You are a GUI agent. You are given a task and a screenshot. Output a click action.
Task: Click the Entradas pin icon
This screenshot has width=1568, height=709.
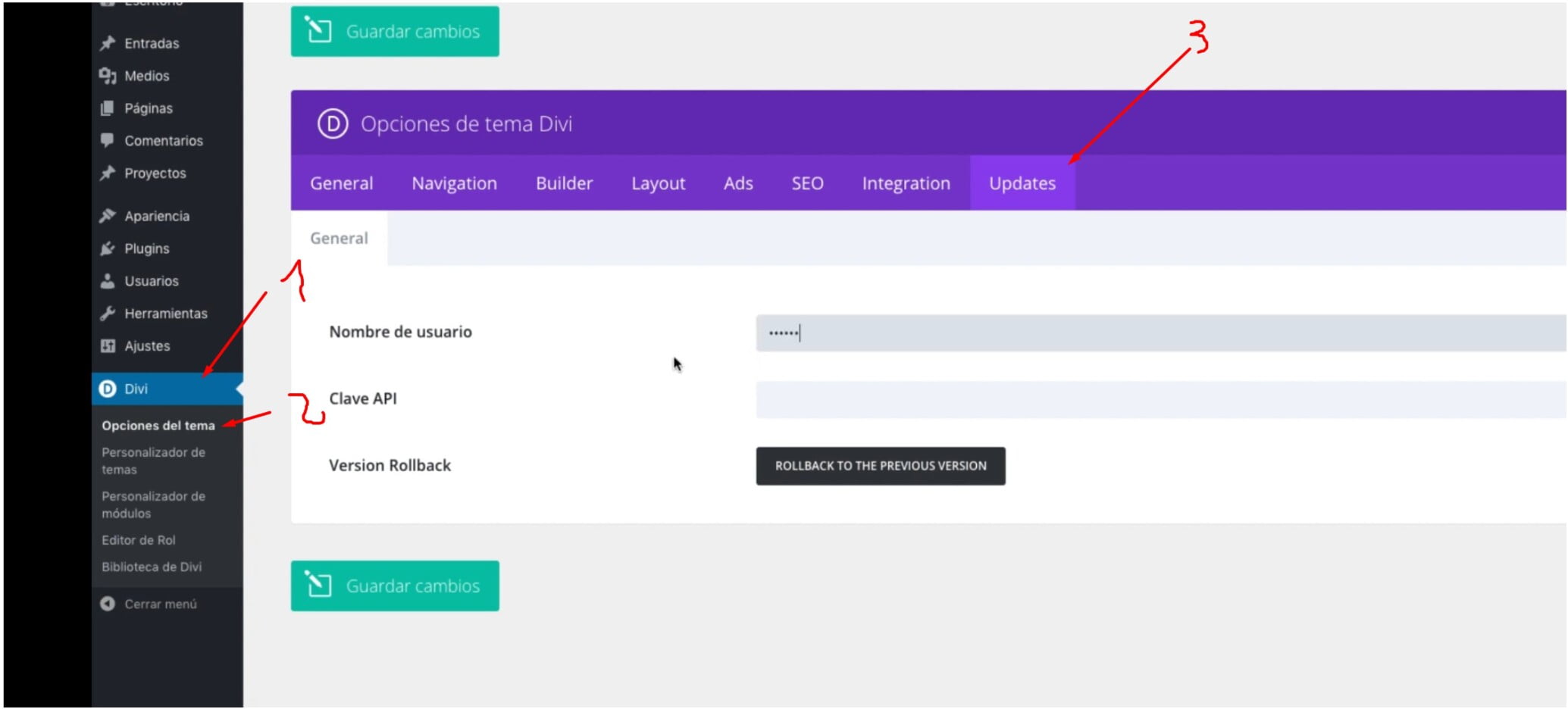tap(108, 43)
